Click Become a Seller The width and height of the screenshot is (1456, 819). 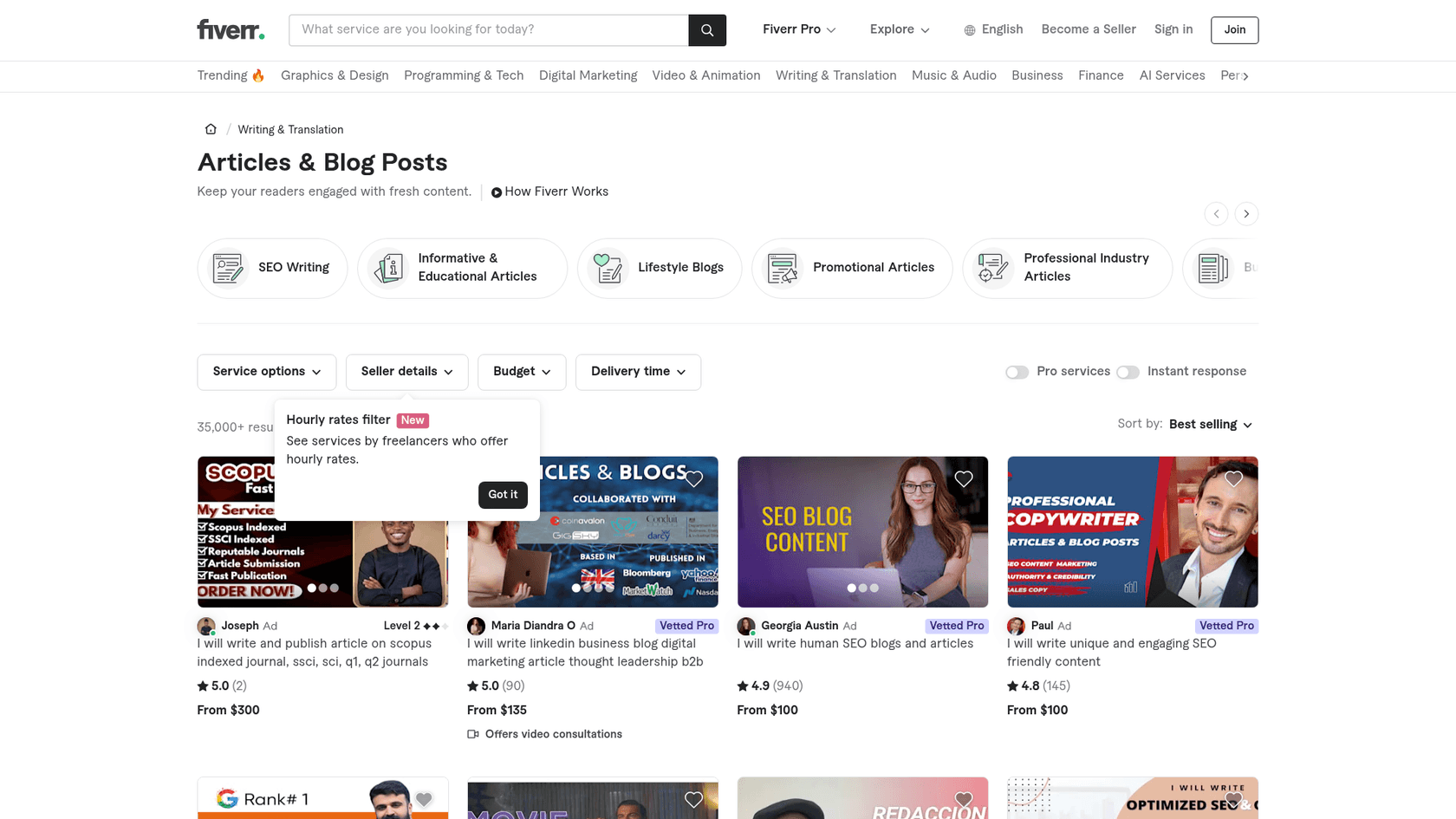[x=1089, y=29]
